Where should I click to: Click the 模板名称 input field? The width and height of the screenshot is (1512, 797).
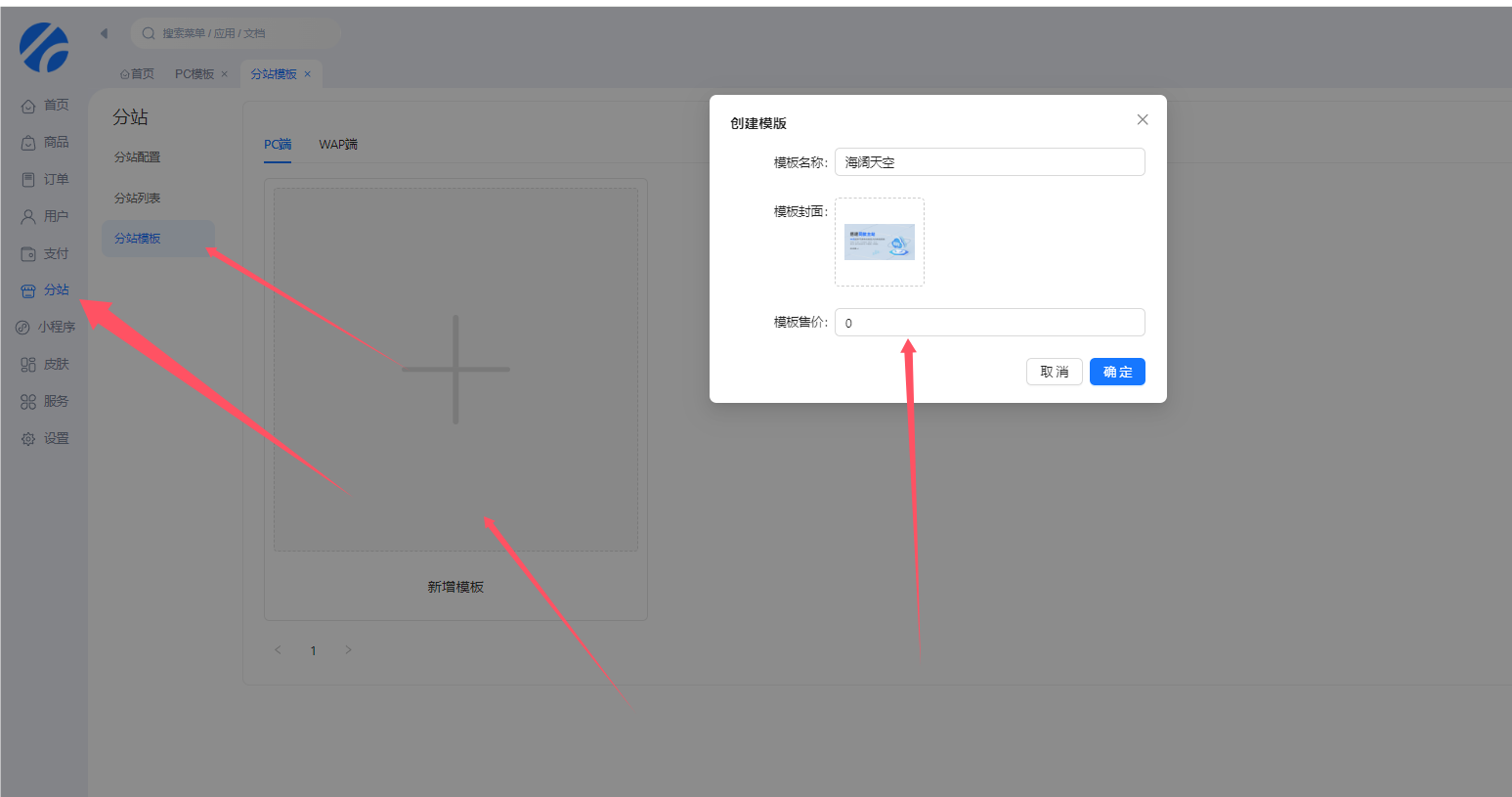pos(989,162)
